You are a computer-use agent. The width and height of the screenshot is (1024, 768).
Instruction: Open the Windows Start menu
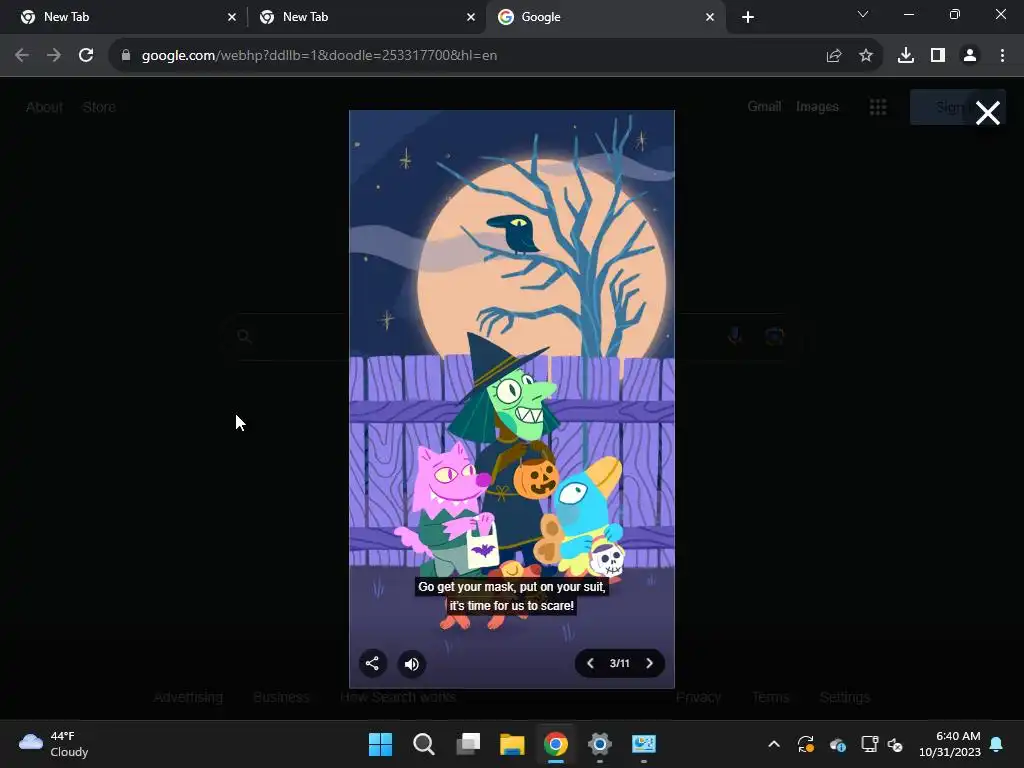click(x=380, y=744)
